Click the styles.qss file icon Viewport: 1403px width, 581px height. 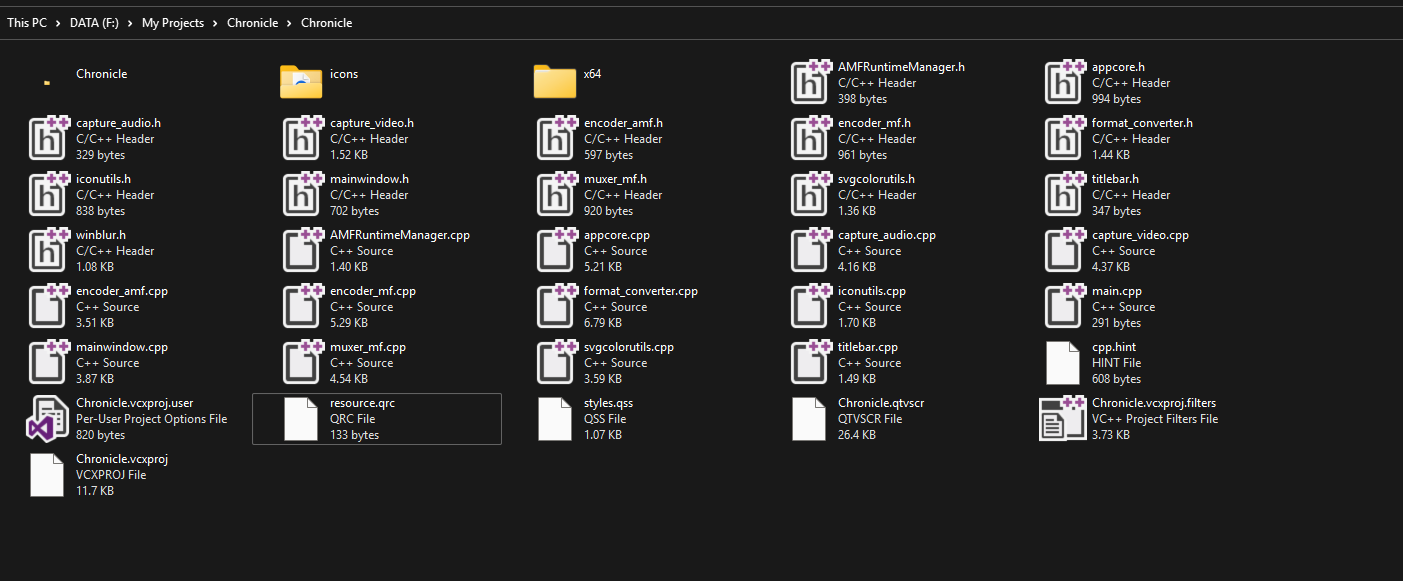(x=555, y=418)
